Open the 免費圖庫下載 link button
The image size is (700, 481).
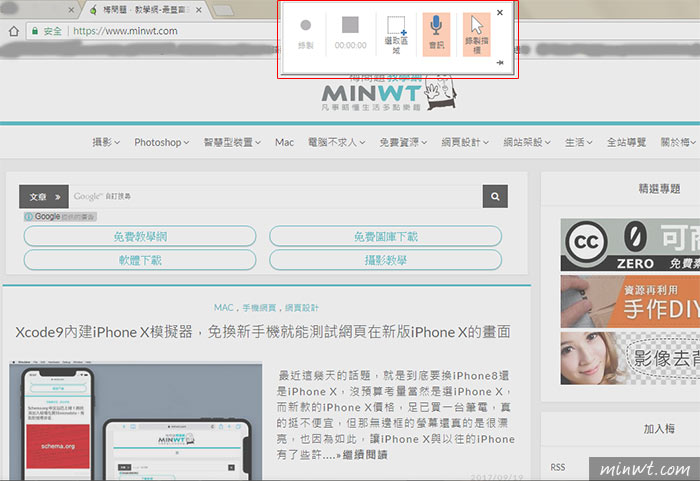point(386,236)
